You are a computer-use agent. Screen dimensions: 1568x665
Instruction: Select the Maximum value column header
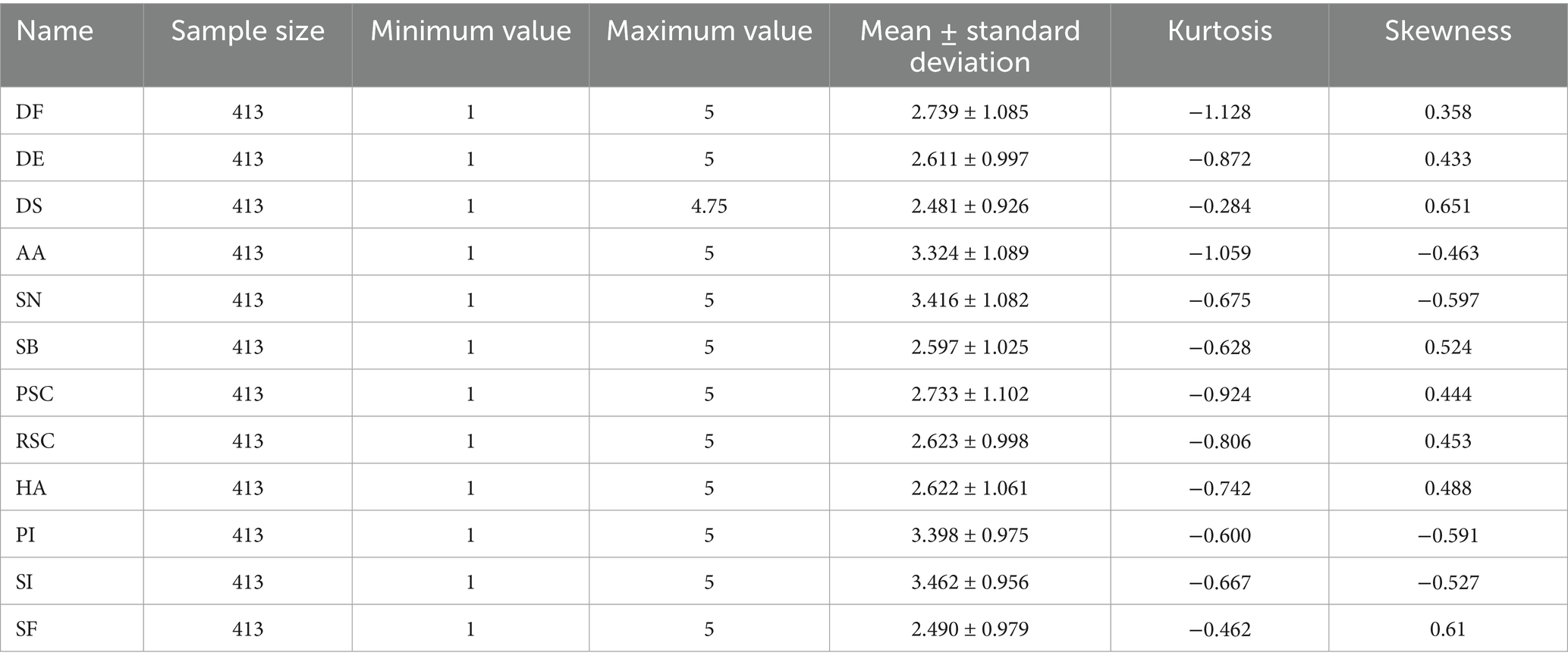pyautogui.click(x=709, y=31)
